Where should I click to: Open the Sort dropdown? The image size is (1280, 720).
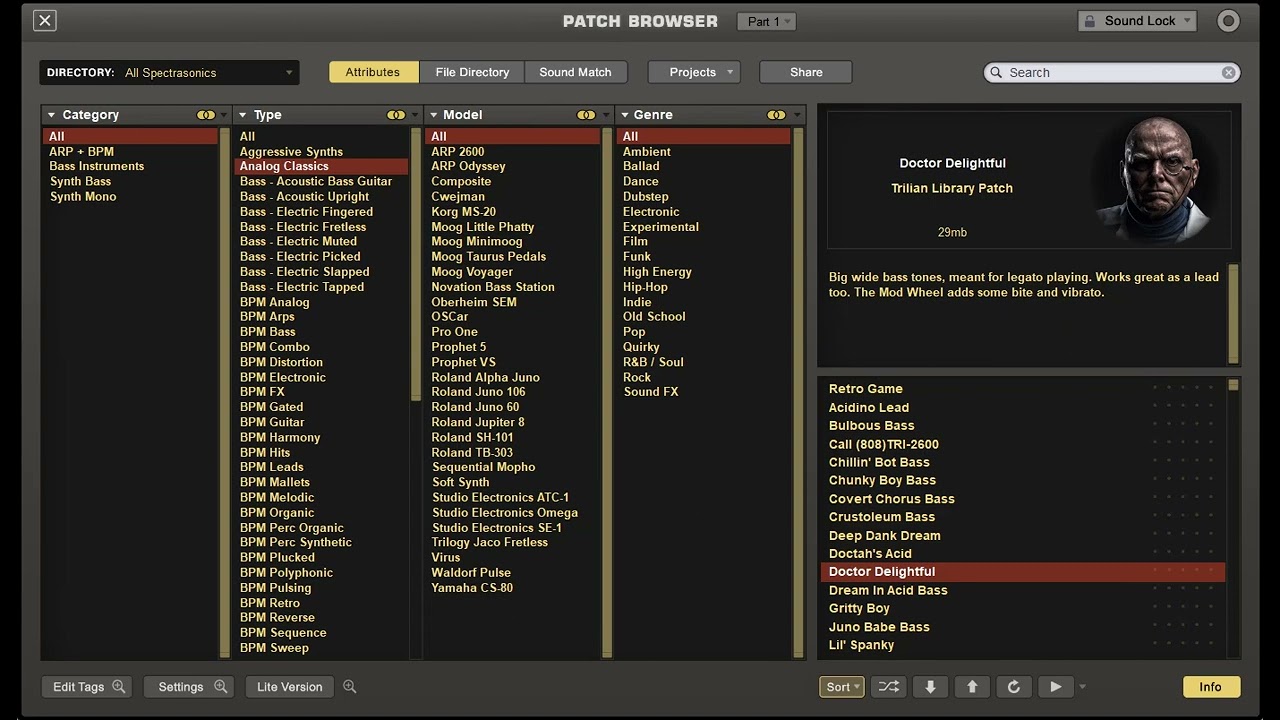point(842,687)
